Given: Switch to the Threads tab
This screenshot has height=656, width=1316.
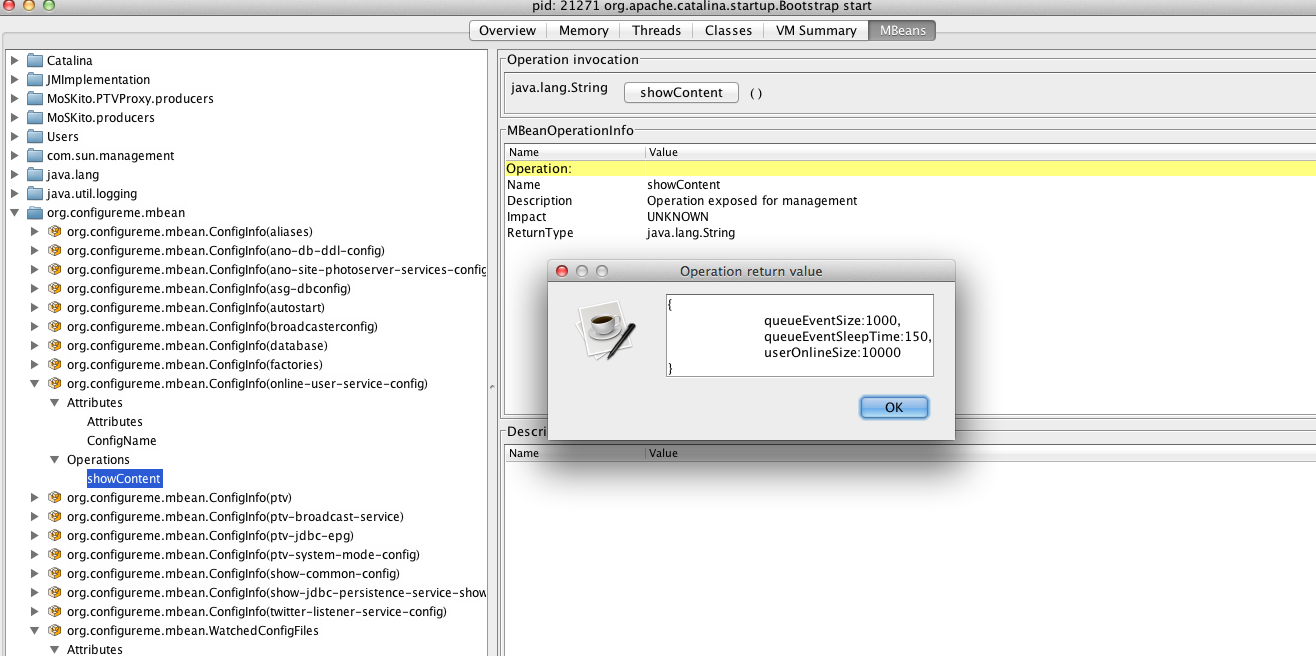Looking at the screenshot, I should tap(656, 30).
